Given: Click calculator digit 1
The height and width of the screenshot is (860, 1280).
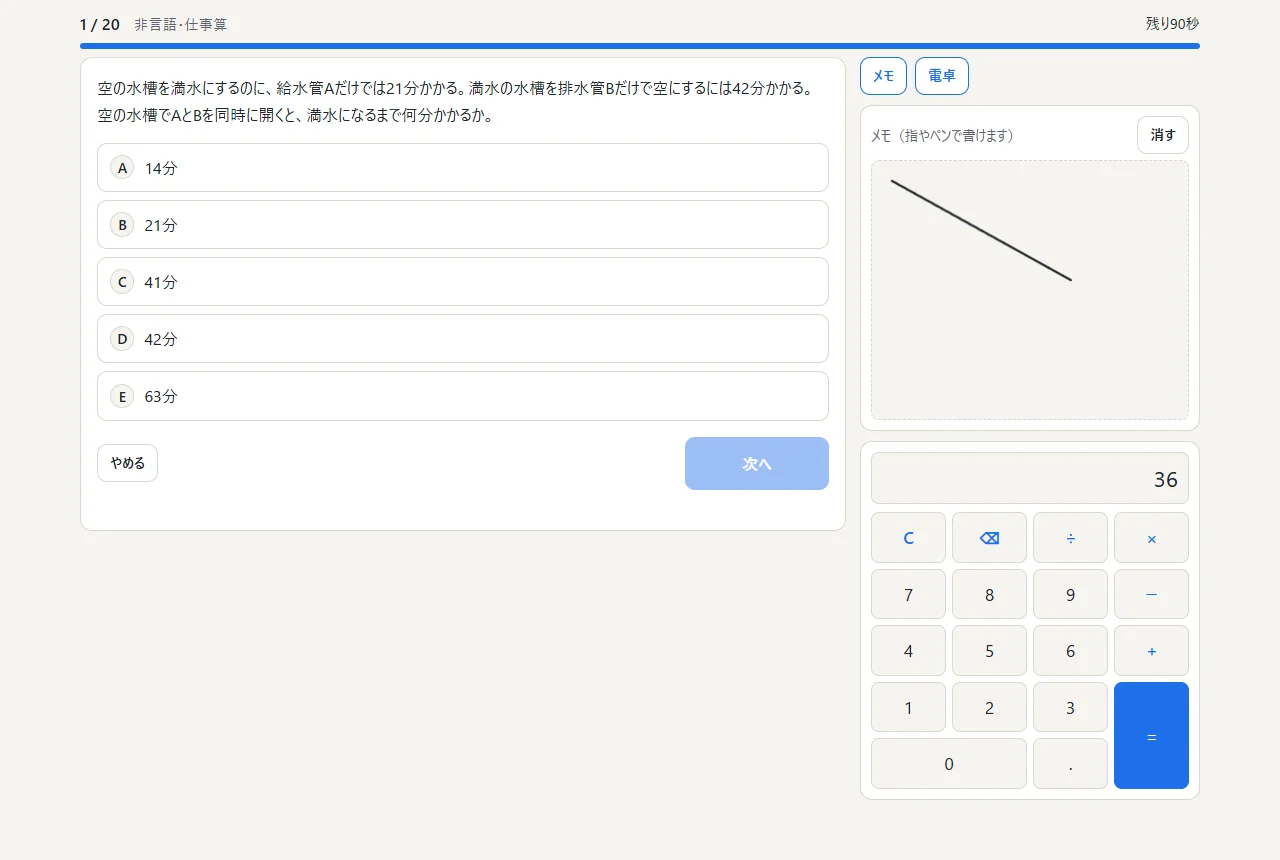Looking at the screenshot, I should [x=908, y=707].
